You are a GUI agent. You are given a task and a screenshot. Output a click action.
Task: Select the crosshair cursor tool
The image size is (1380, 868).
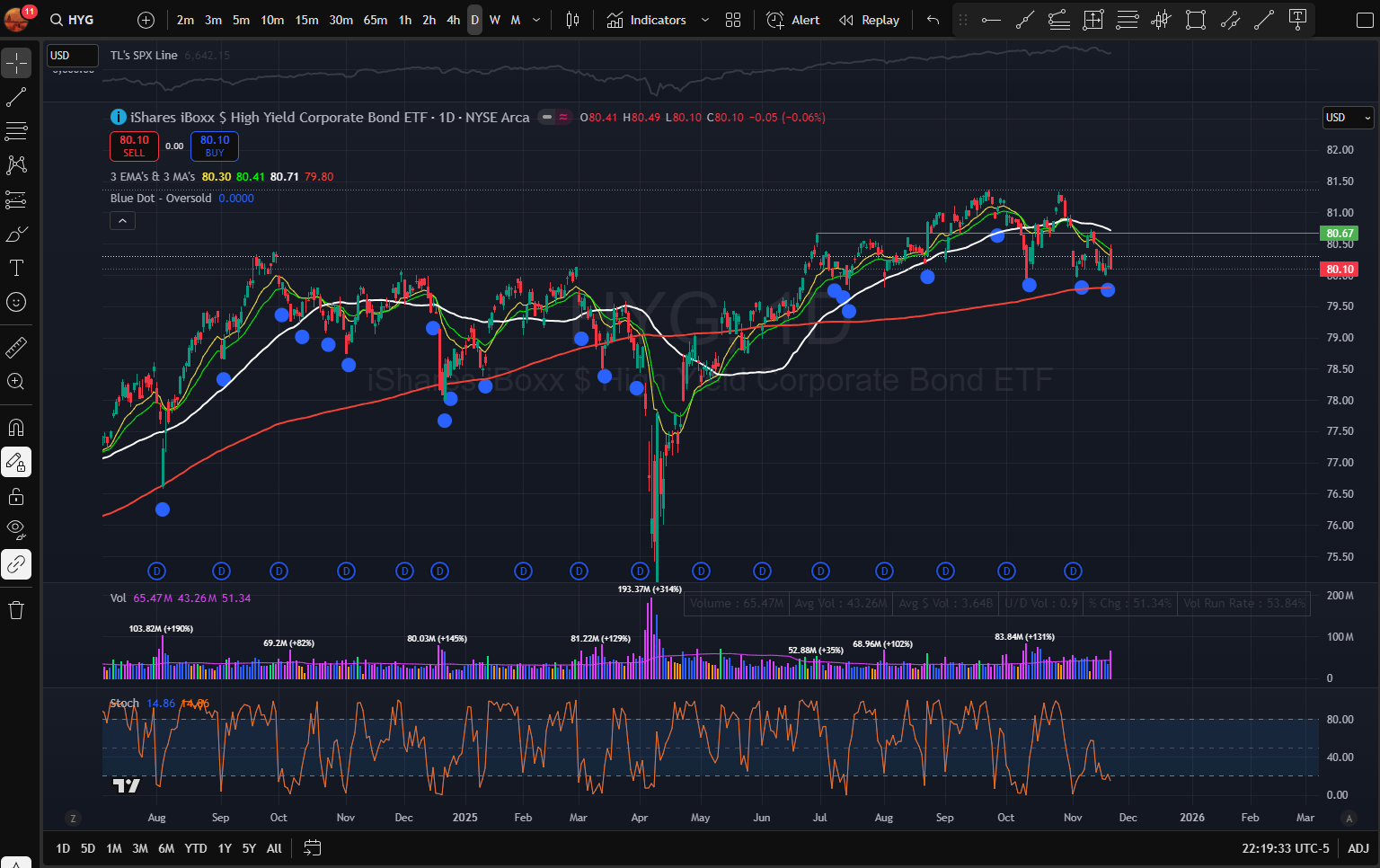16,63
